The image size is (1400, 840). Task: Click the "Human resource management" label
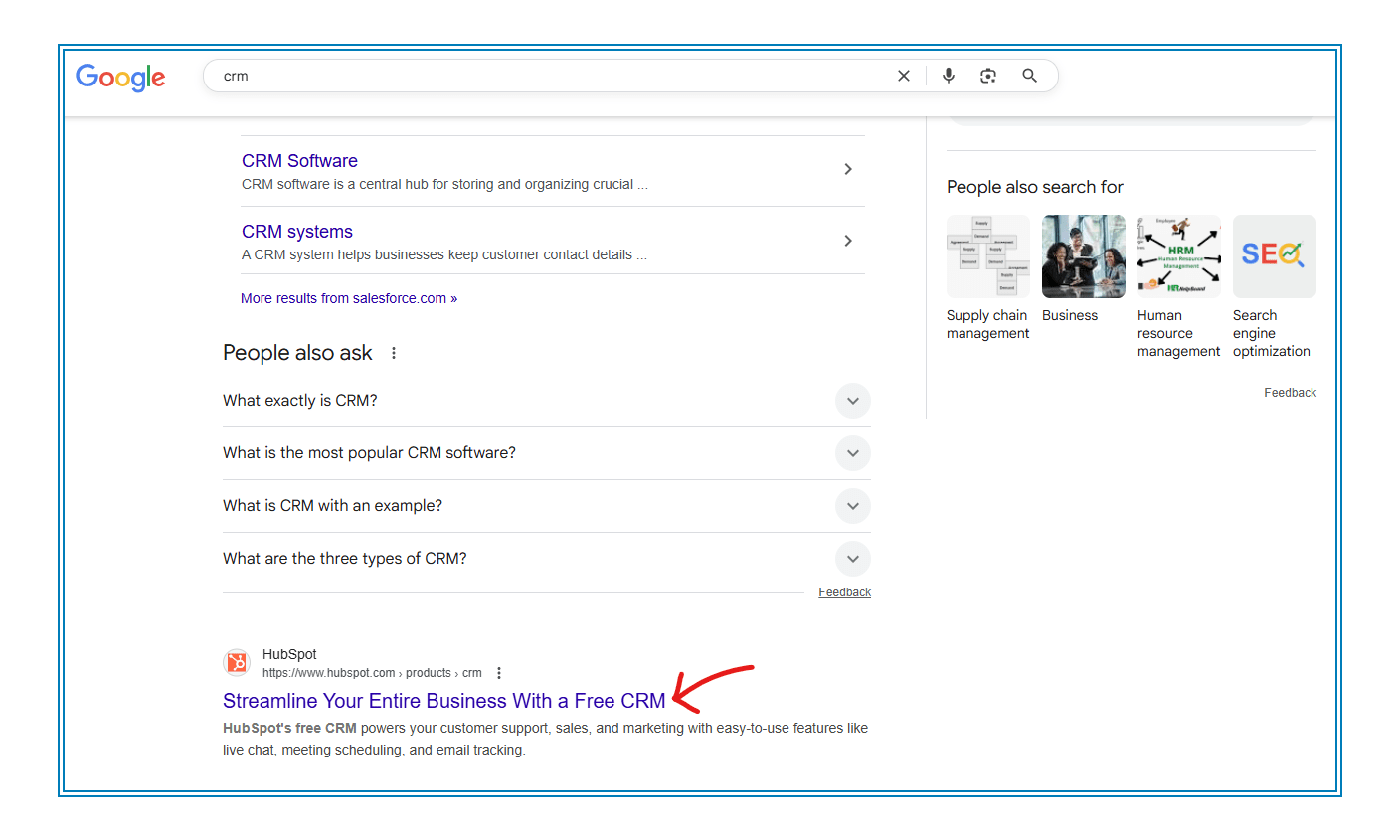[1178, 333]
